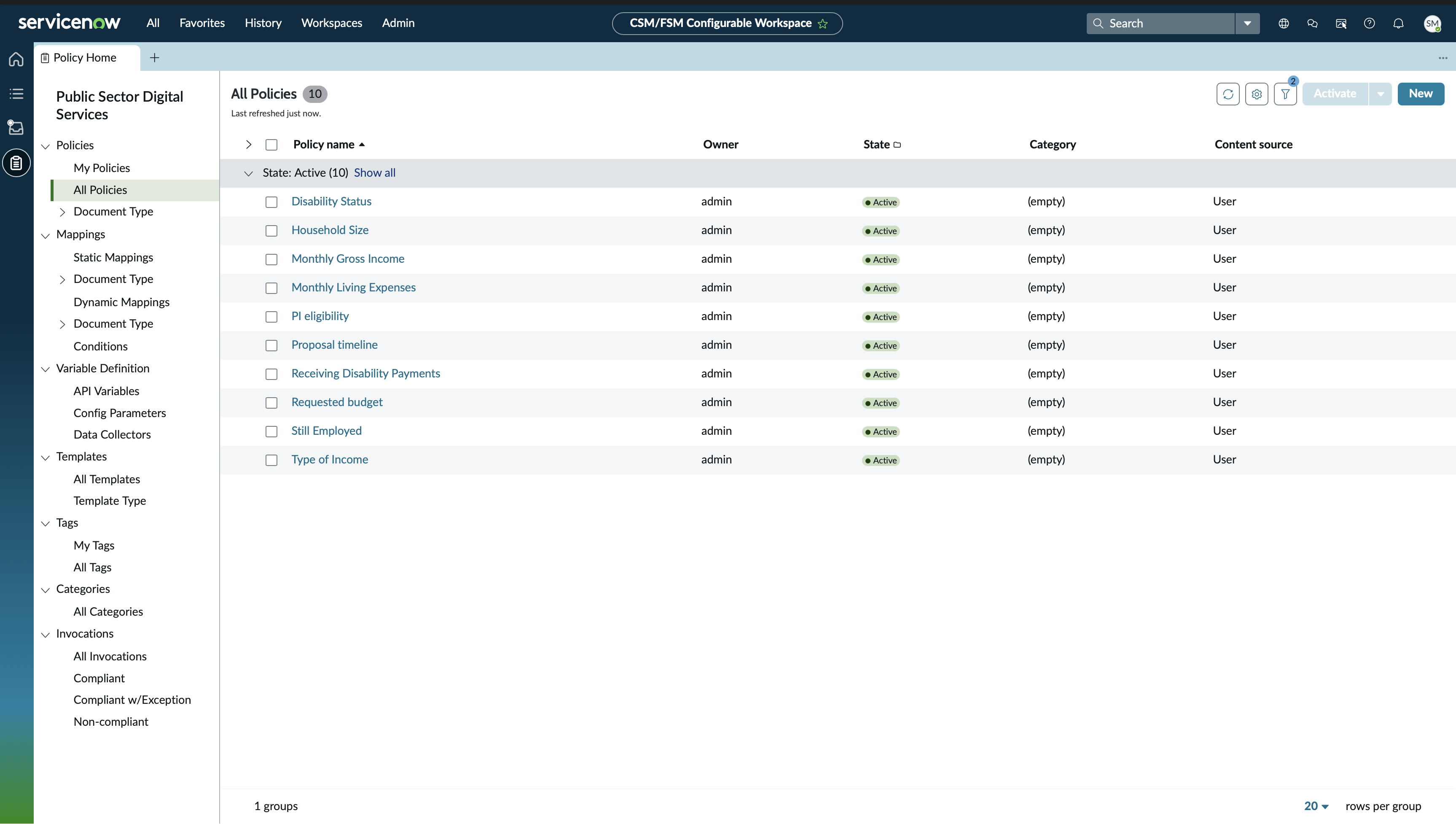
Task: Toggle Policy name sort arrow
Action: (x=362, y=145)
